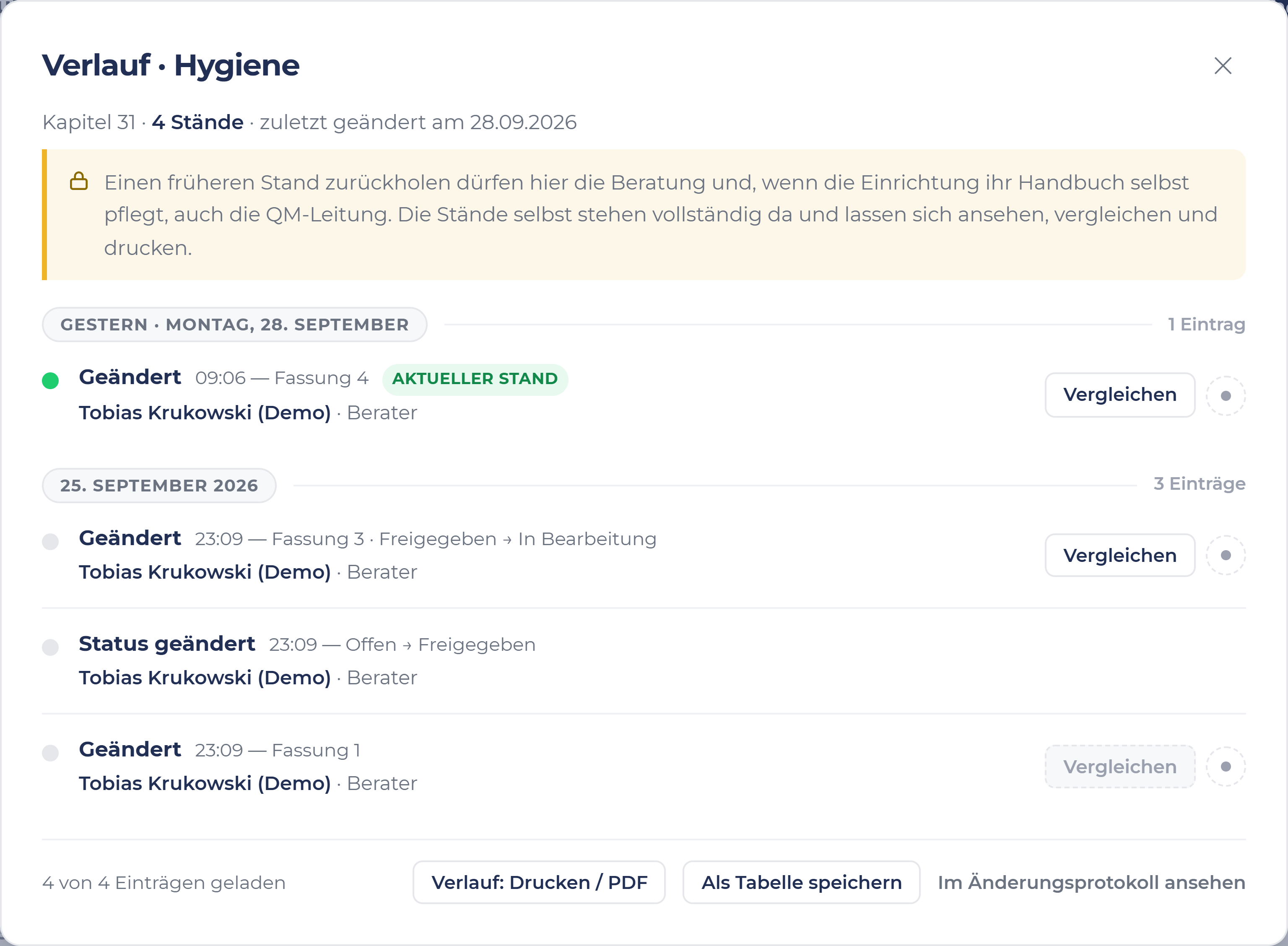Click the date pill Gestern Montag, 28. September

pos(235,325)
